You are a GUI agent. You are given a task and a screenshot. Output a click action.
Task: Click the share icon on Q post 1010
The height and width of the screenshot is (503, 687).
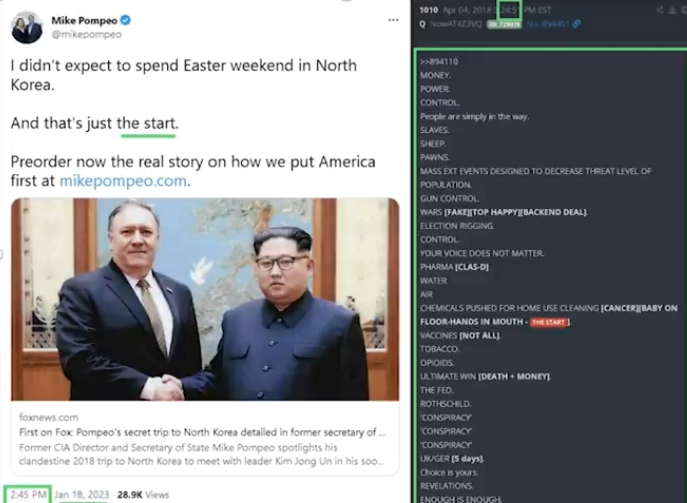659,10
